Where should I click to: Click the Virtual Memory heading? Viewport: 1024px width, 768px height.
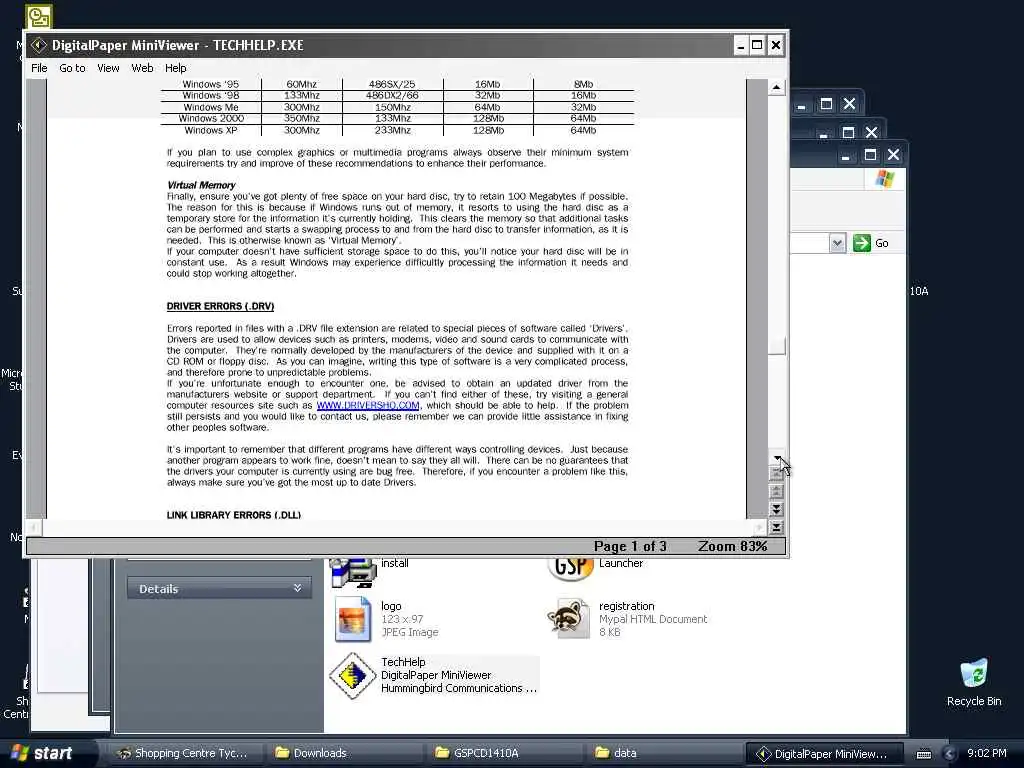pyautogui.click(x=201, y=185)
